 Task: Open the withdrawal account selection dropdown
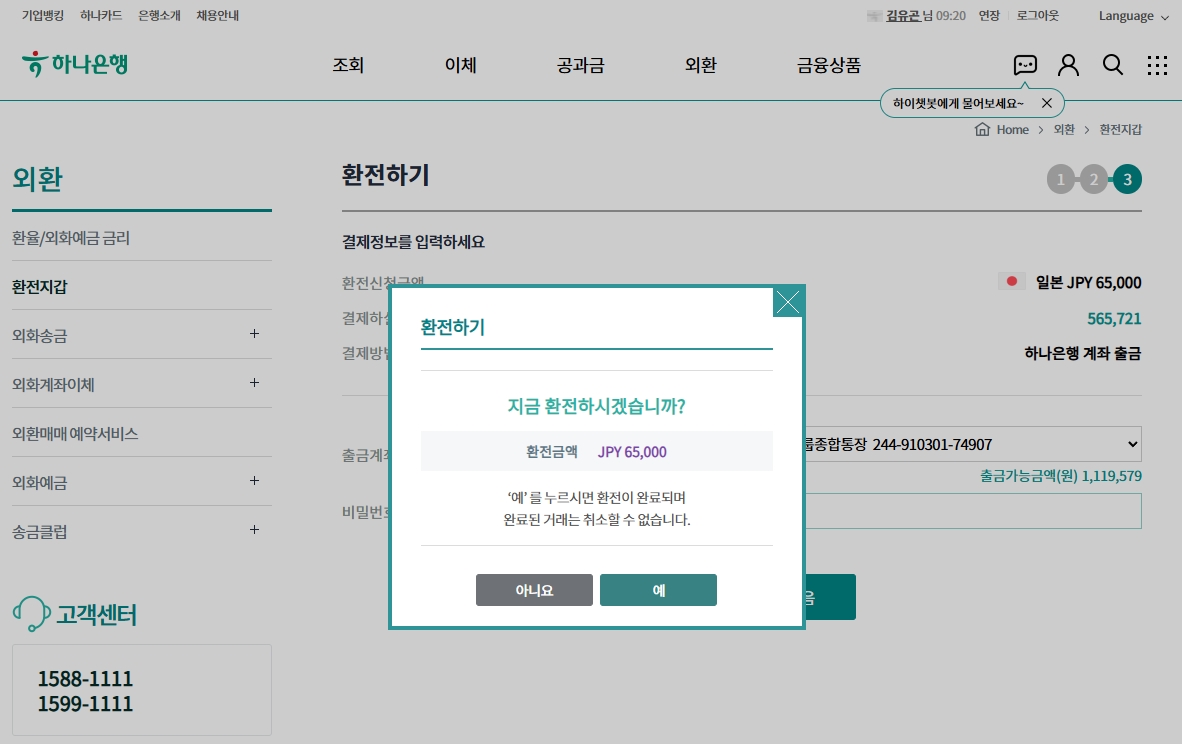[x=1135, y=444]
